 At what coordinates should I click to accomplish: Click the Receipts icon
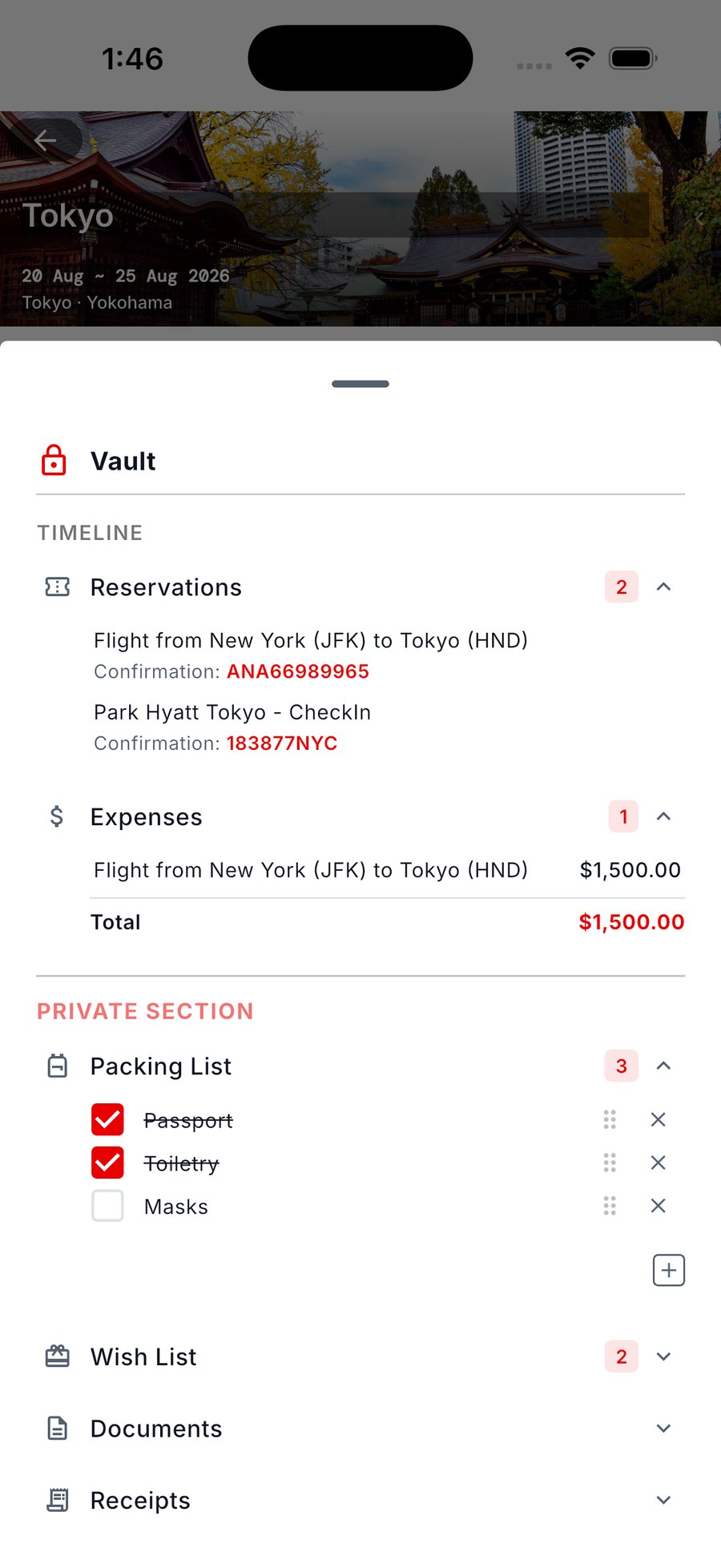coord(58,1500)
